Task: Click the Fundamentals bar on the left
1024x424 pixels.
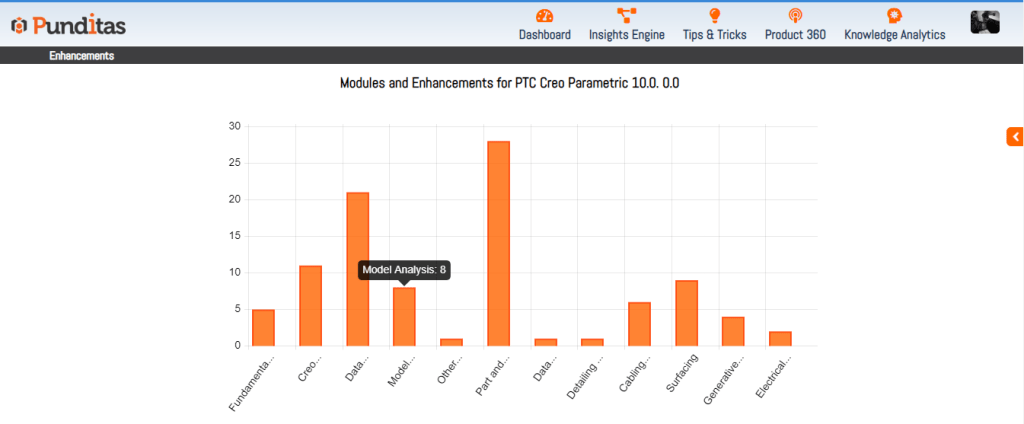Action: point(263,328)
